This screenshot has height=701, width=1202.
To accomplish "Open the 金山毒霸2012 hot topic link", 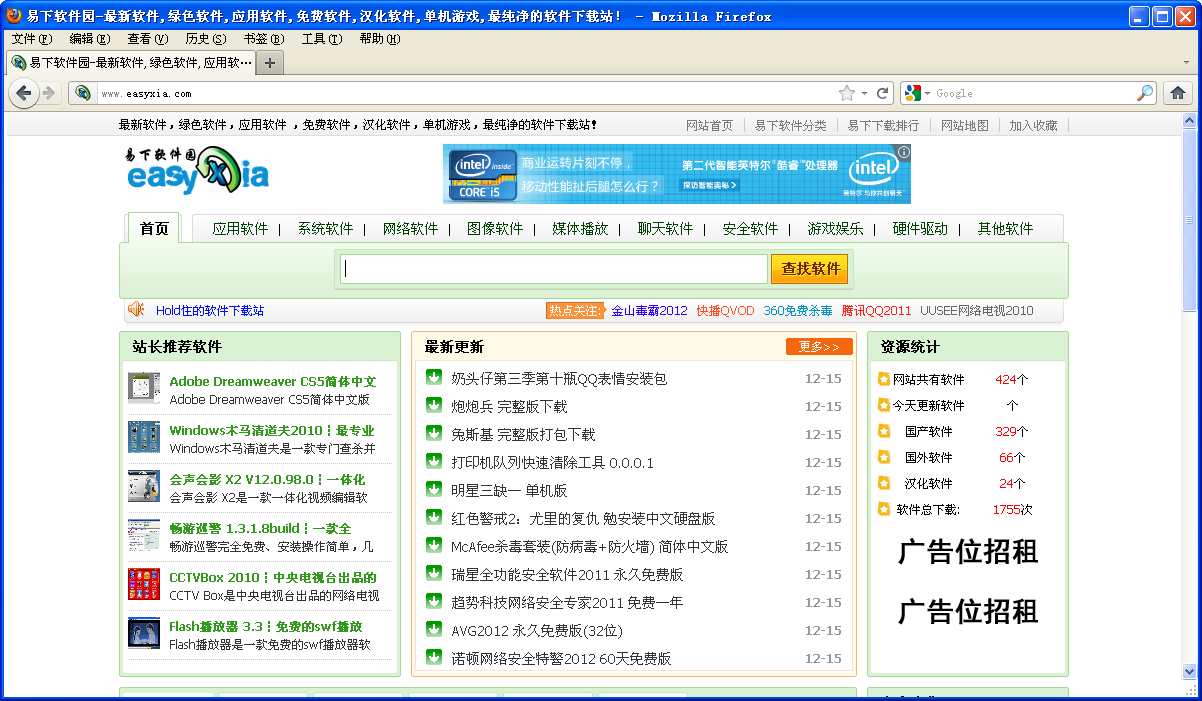I will click(649, 311).
